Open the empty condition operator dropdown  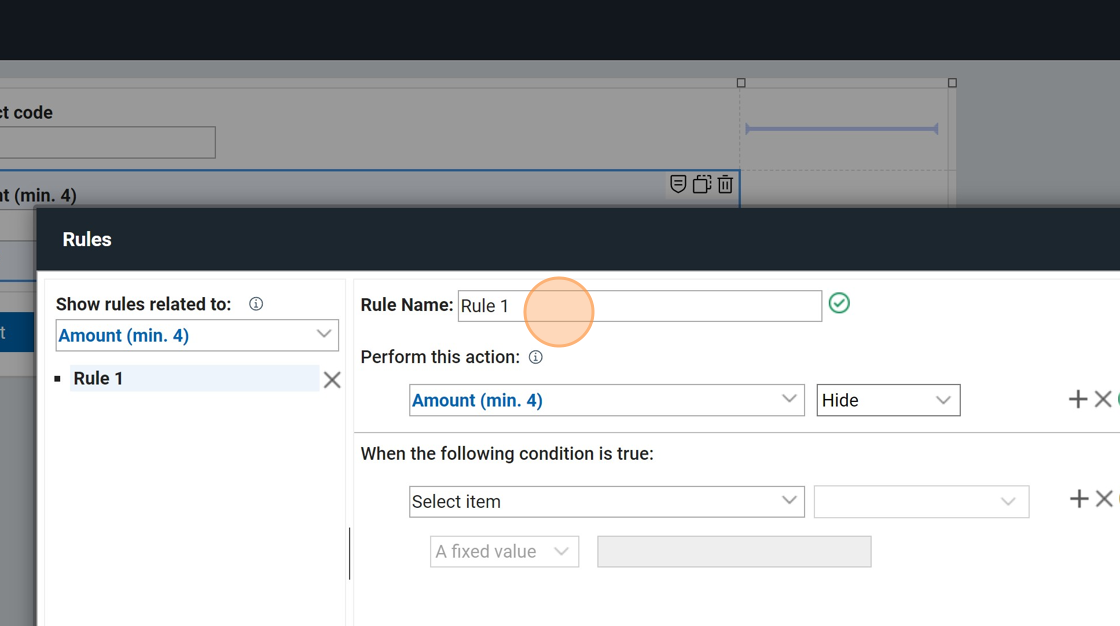pos(921,501)
